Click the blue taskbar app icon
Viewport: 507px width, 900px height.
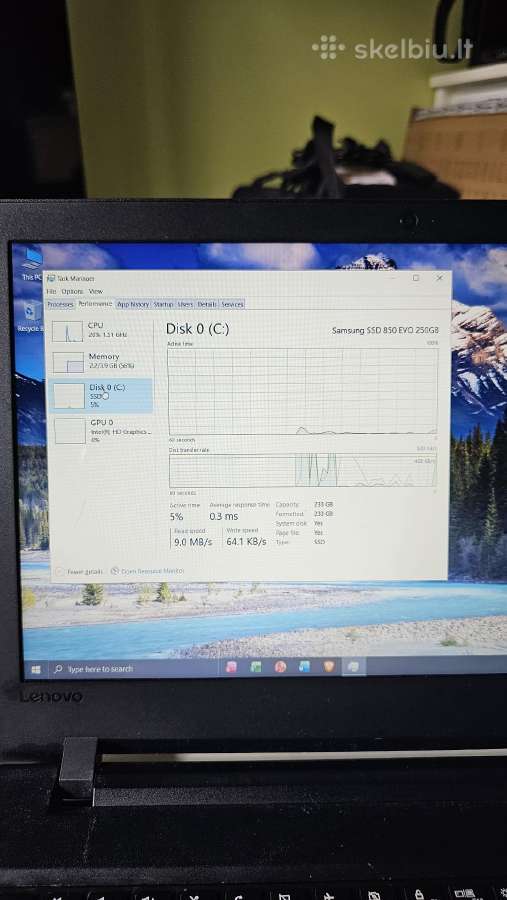click(x=304, y=666)
